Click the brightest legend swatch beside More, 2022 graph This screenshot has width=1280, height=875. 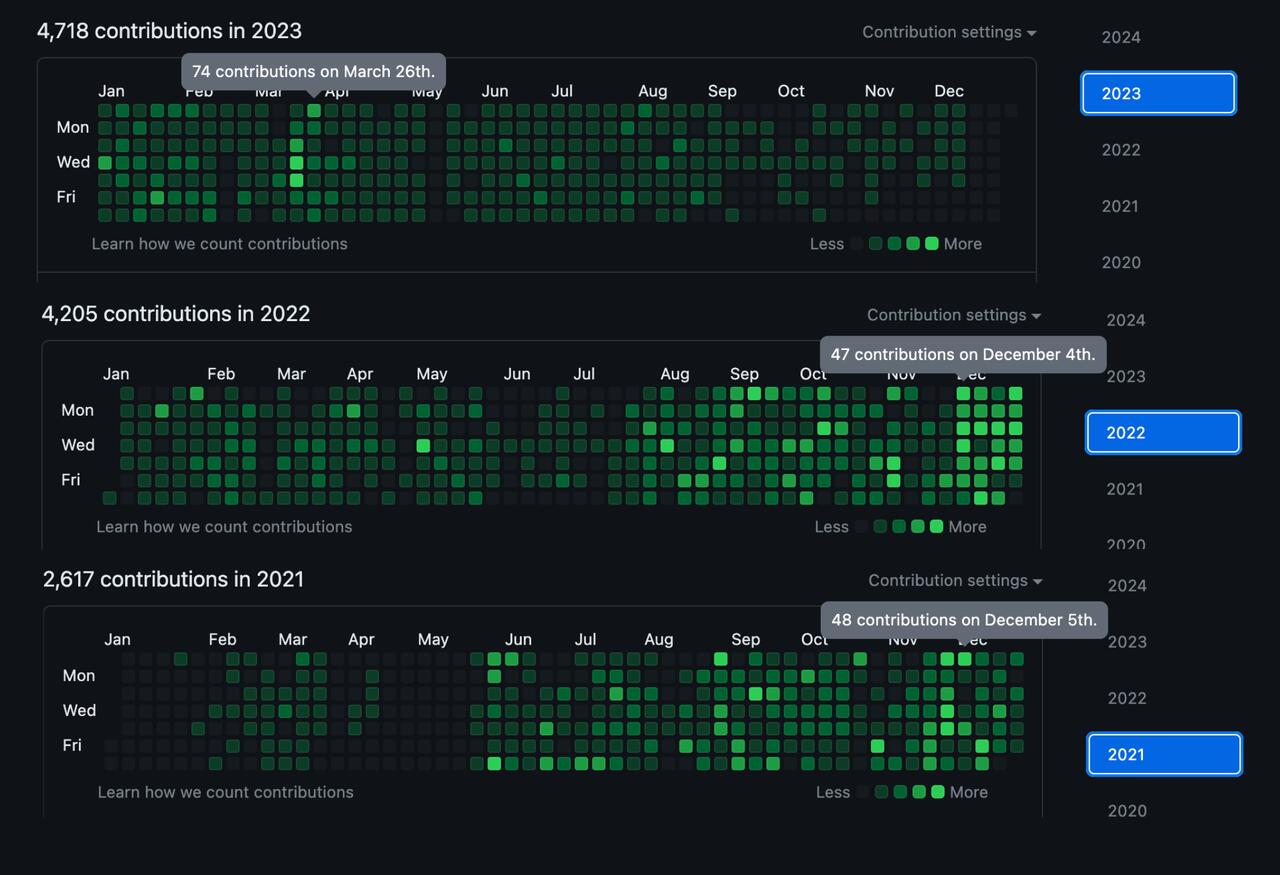click(x=937, y=527)
